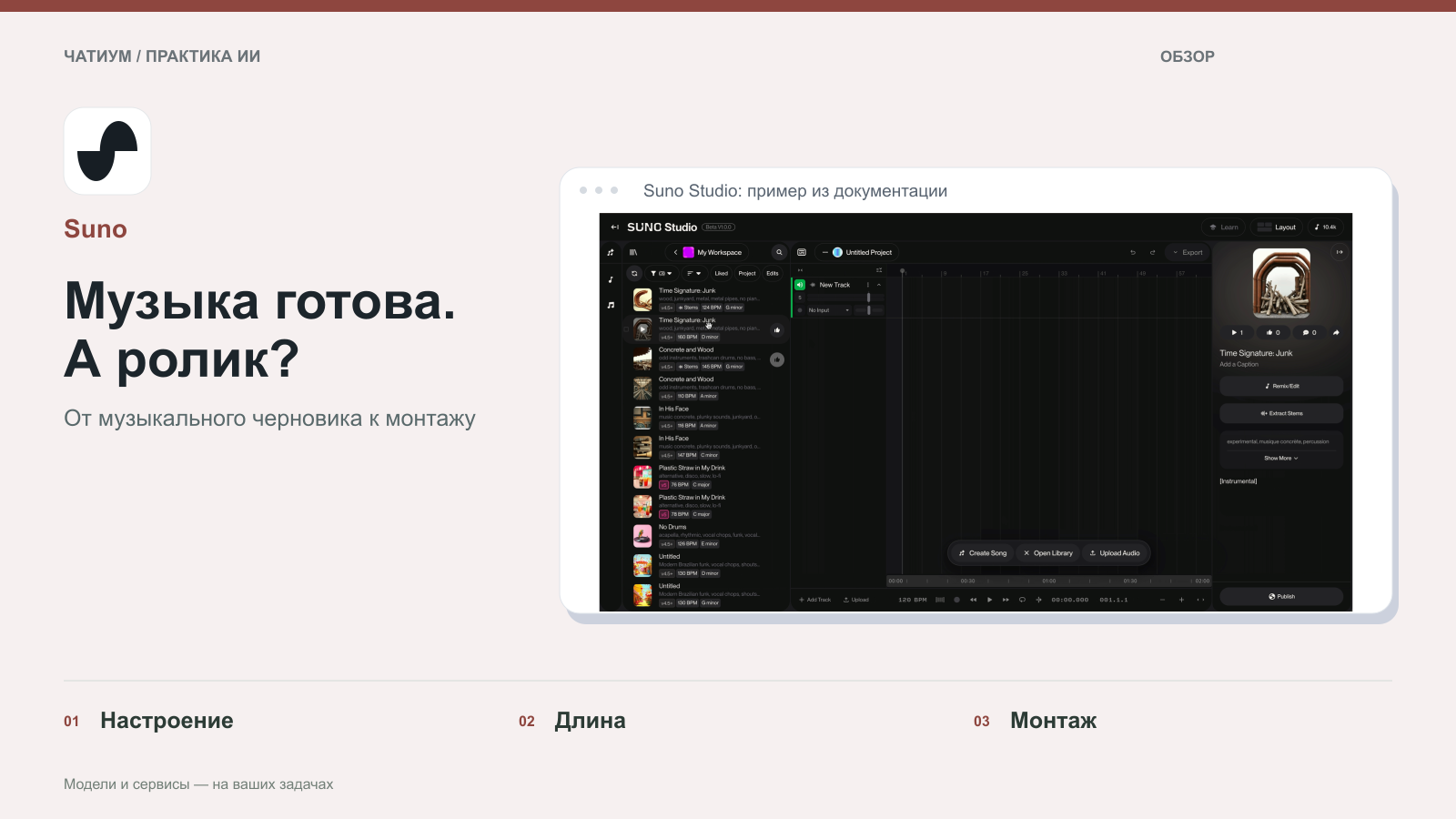Click the back arrow beside SUNO Studio logo

[x=614, y=227]
